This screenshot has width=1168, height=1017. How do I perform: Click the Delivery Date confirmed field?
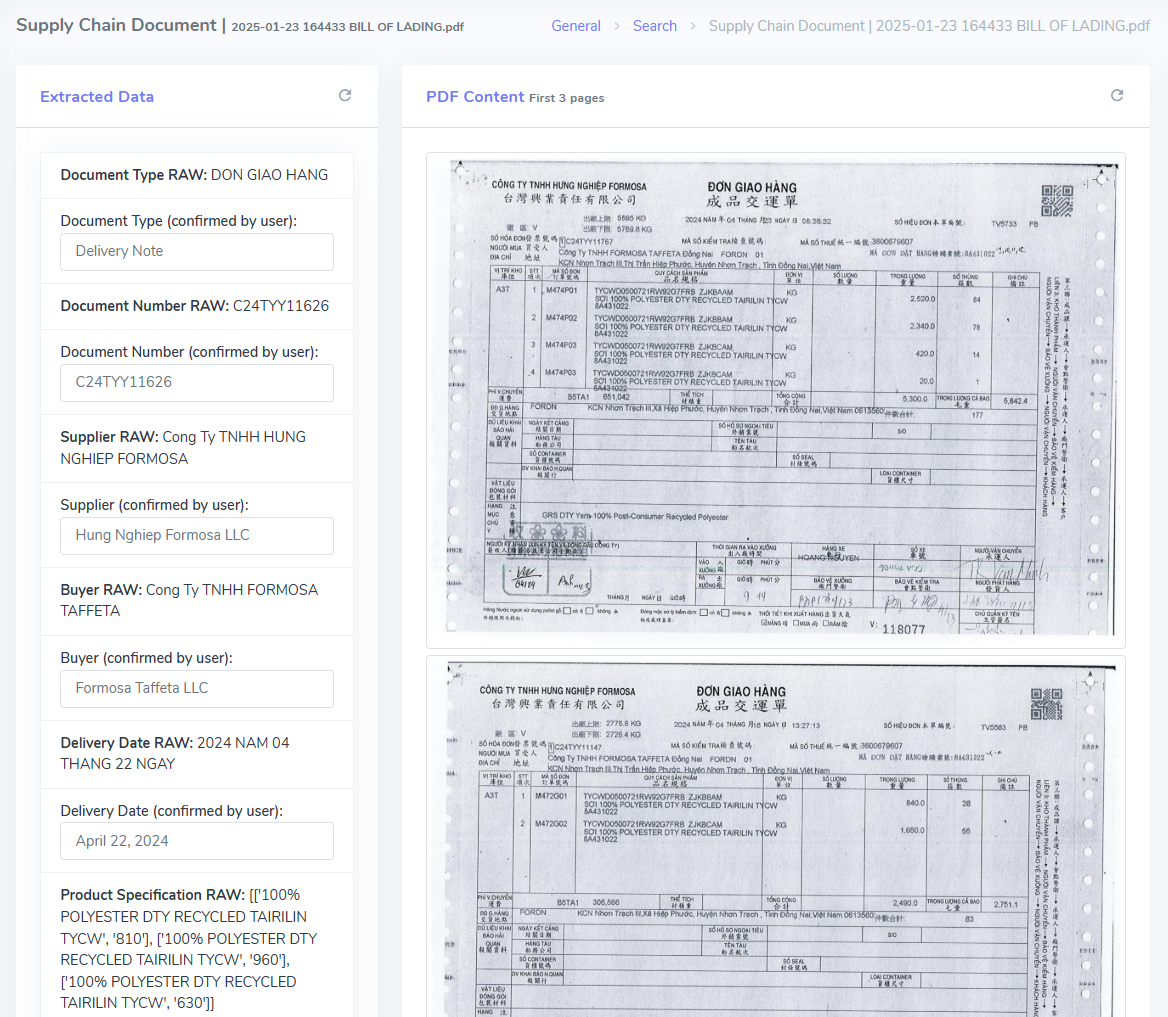197,841
